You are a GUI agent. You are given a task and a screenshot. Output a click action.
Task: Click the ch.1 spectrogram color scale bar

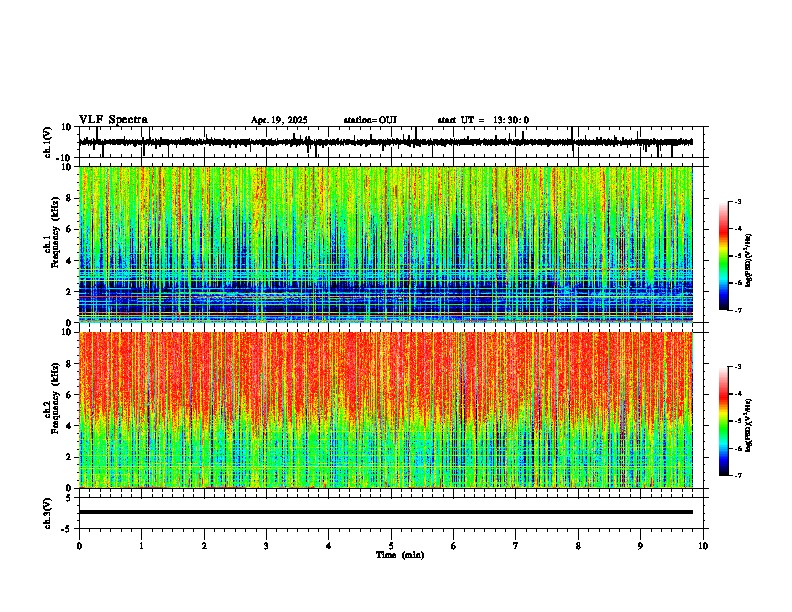click(x=724, y=256)
